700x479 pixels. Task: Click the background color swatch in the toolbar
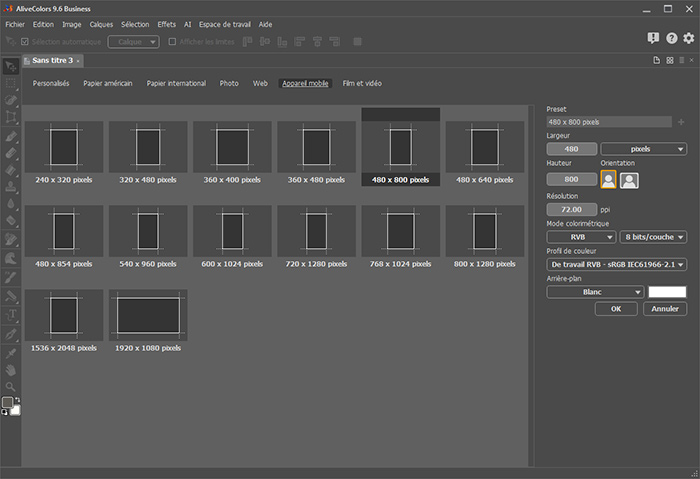point(16,410)
